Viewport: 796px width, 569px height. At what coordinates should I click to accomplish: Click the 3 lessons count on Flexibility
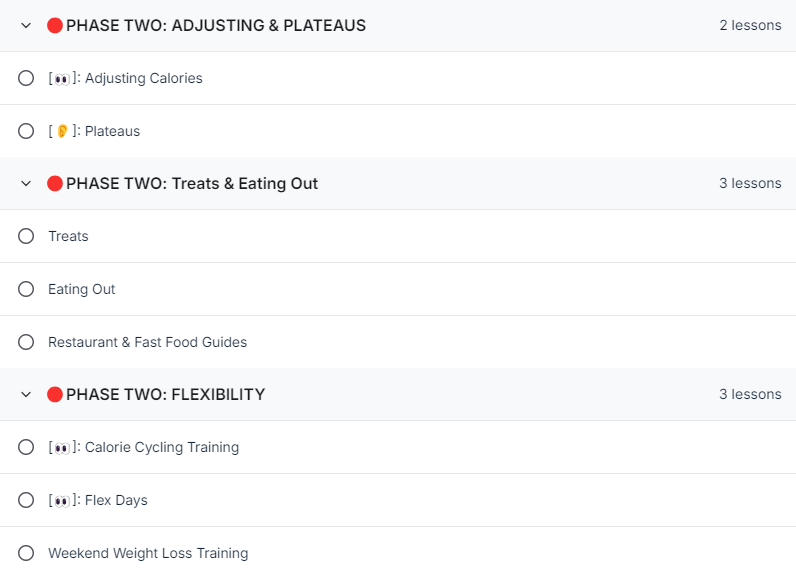click(750, 394)
